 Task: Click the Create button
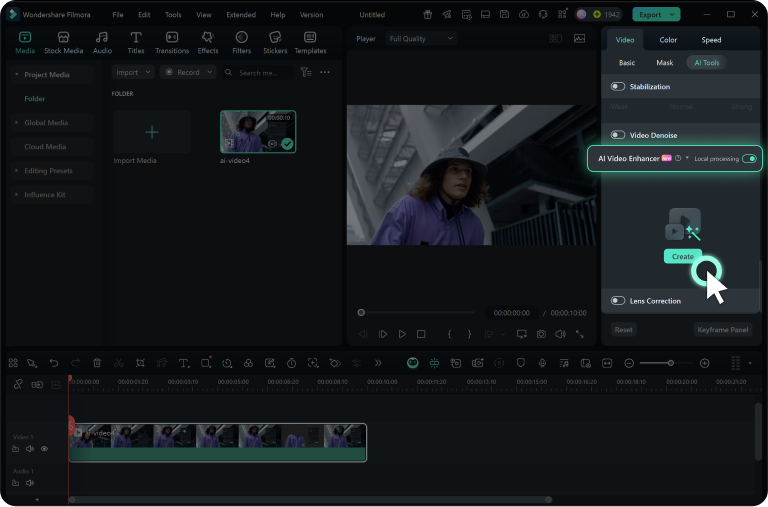683,256
